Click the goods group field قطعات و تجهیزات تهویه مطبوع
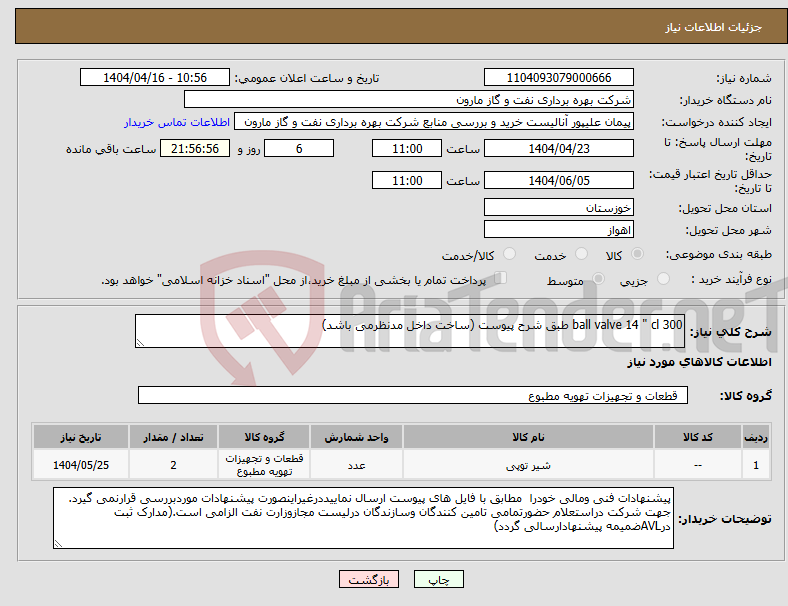788x606 pixels. (413, 395)
